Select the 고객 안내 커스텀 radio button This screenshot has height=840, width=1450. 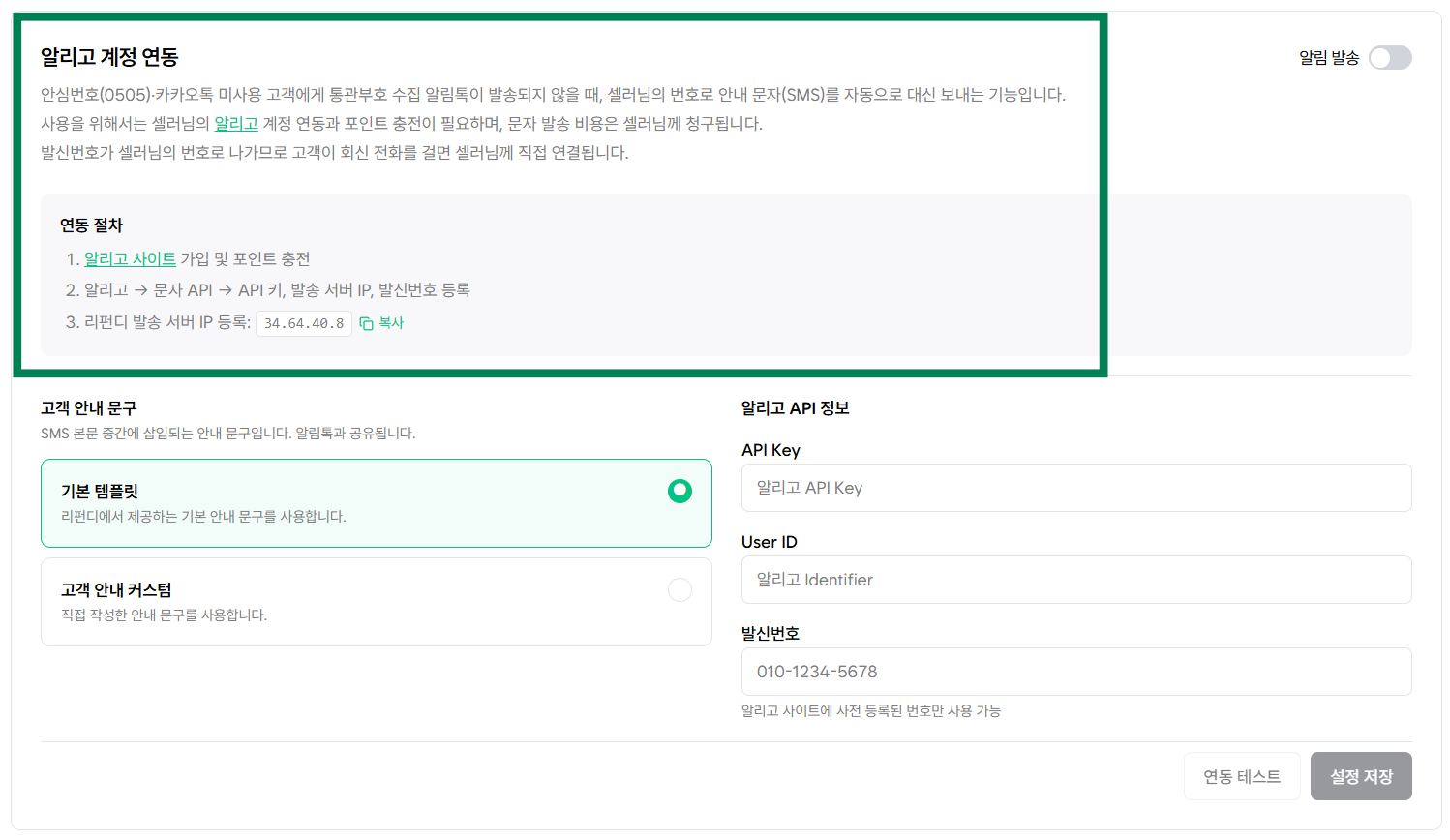[680, 590]
